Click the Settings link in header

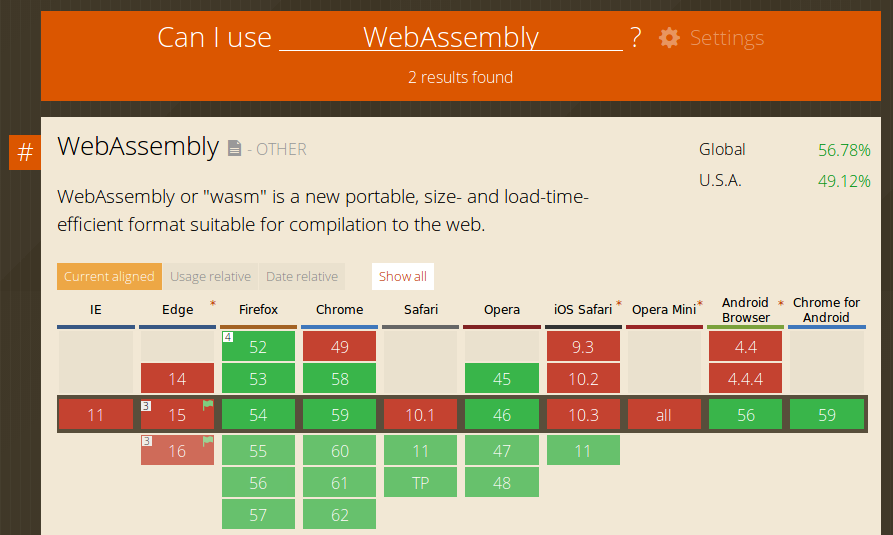[726, 38]
